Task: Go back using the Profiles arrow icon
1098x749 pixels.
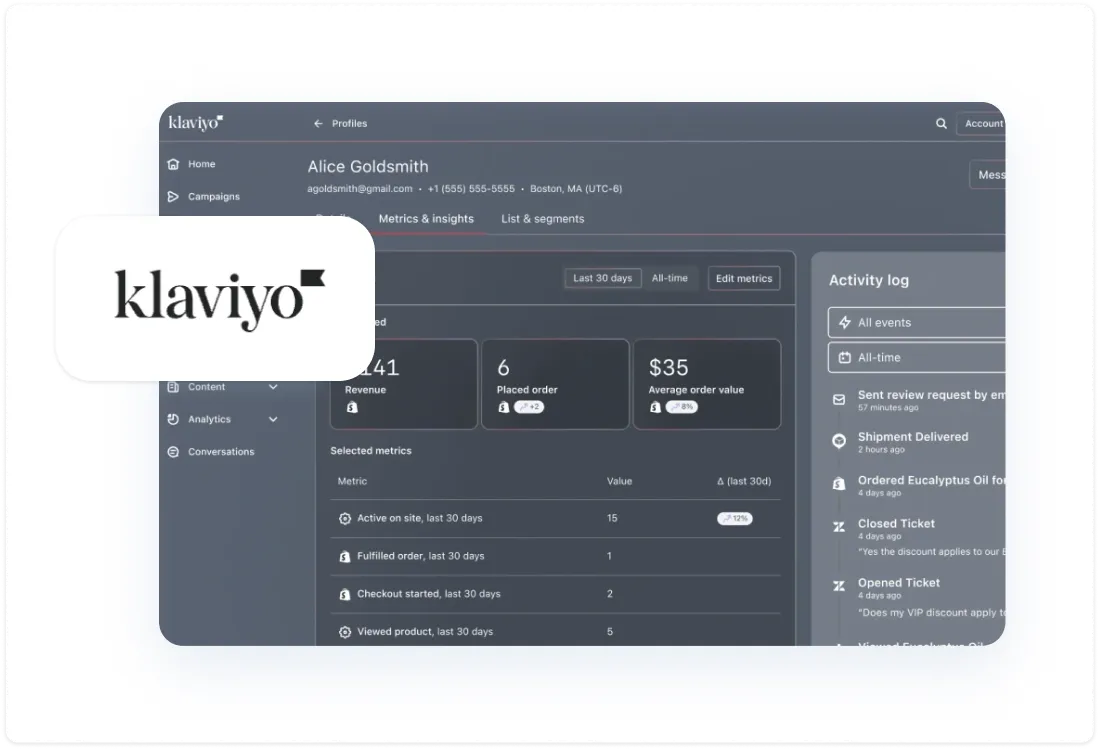Action: pyautogui.click(x=318, y=123)
